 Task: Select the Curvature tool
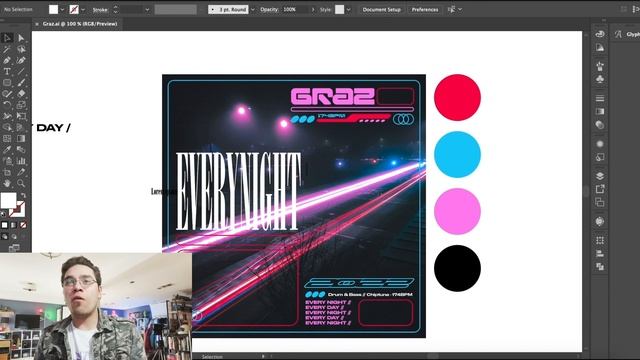(21, 60)
